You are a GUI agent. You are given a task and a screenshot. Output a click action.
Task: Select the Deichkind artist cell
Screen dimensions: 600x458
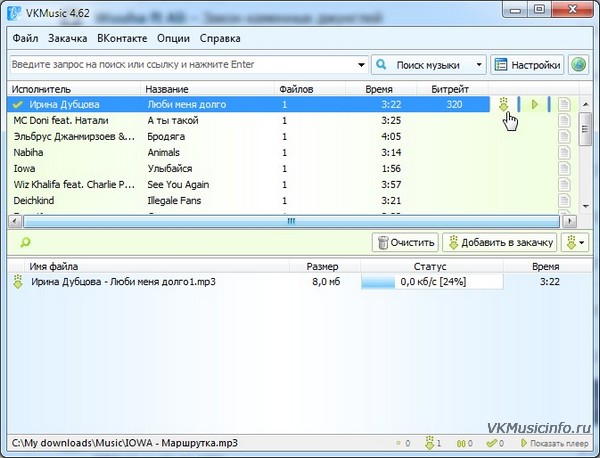[34, 200]
